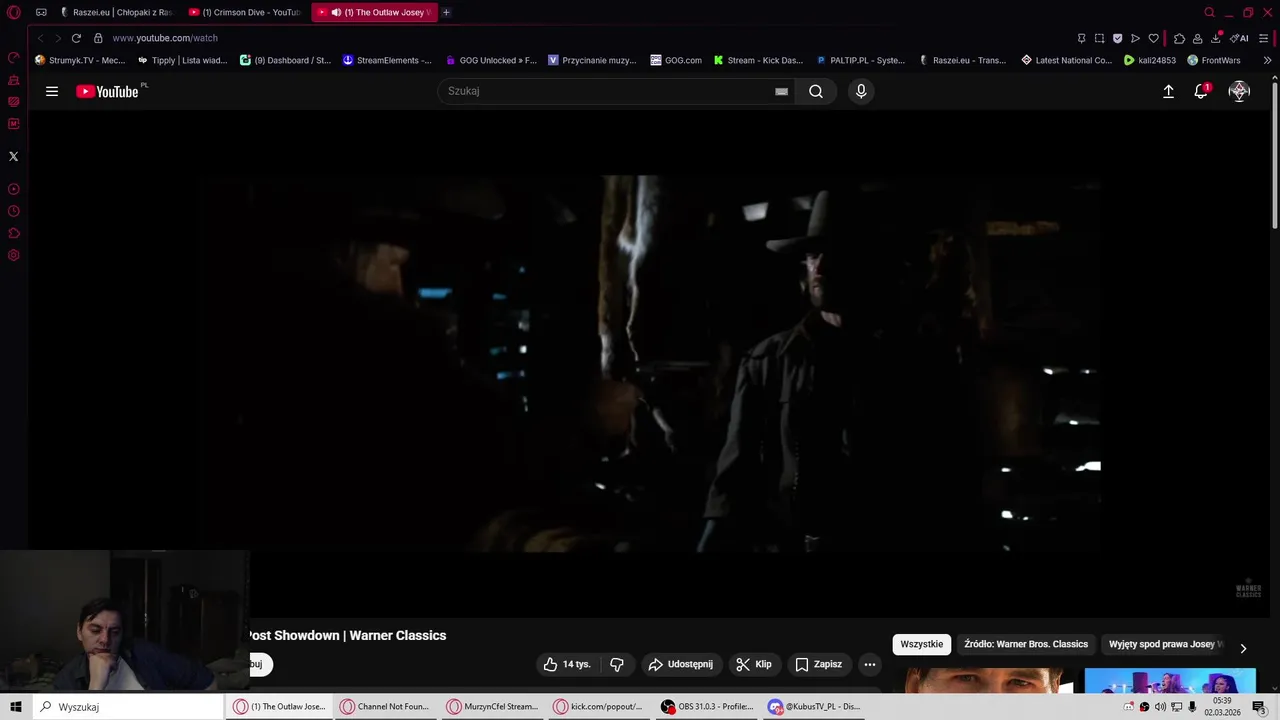Go to the YouTube home logo
Screen dimensions: 1280x720
[x=107, y=91]
